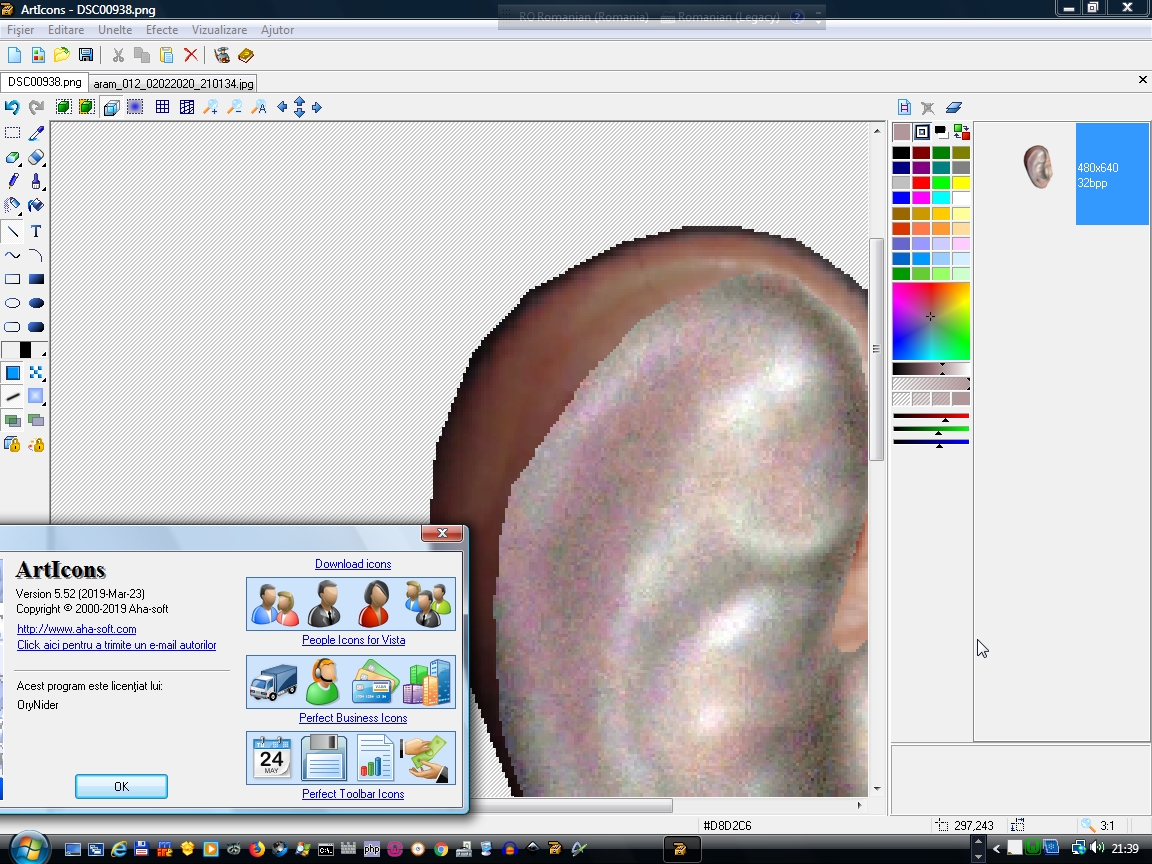Toggle the 3D cube view mode button

(x=111, y=107)
